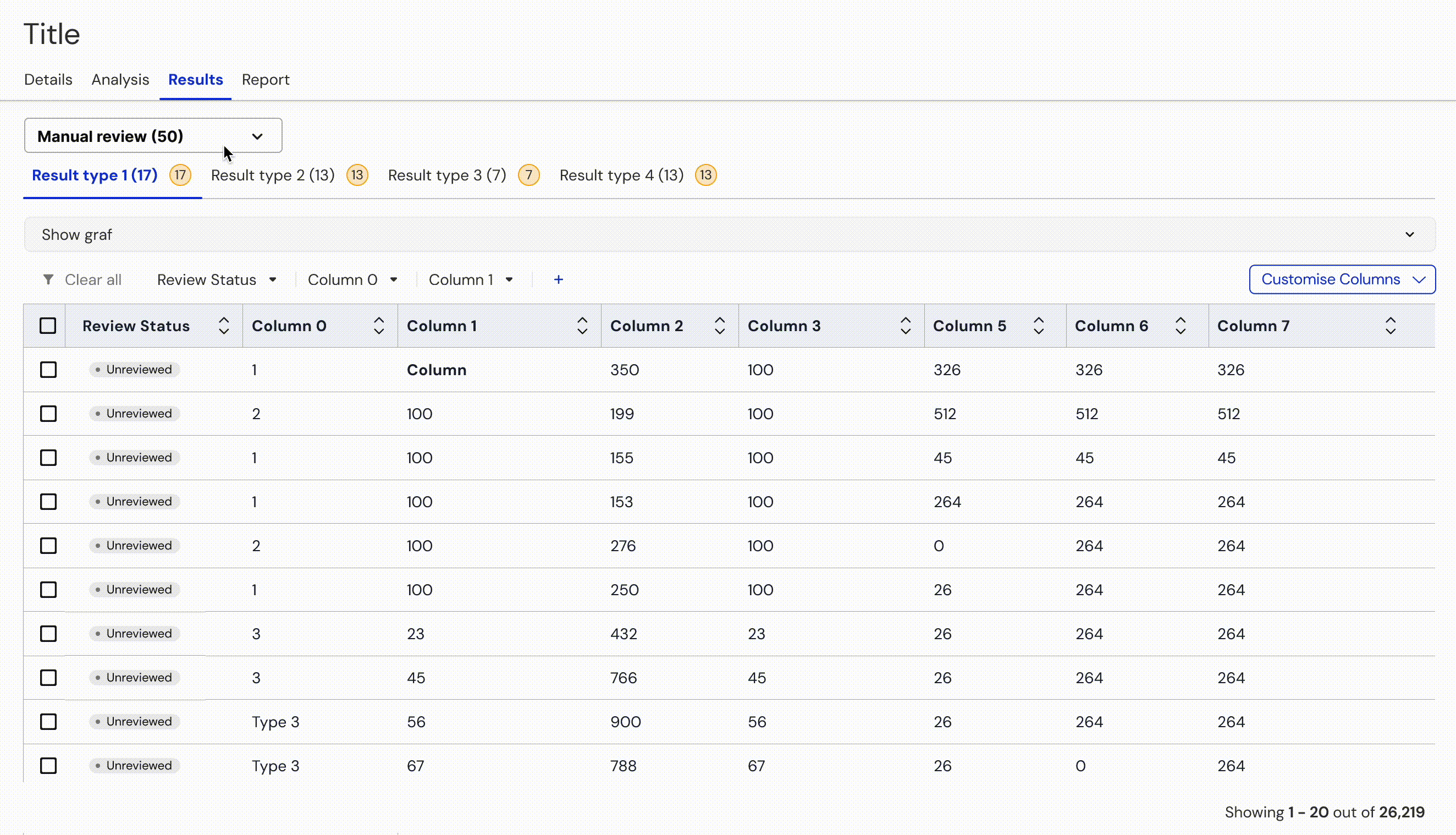Image resolution: width=1456 pixels, height=835 pixels.
Task: Click the Column 5 header sort icon
Action: [1038, 326]
